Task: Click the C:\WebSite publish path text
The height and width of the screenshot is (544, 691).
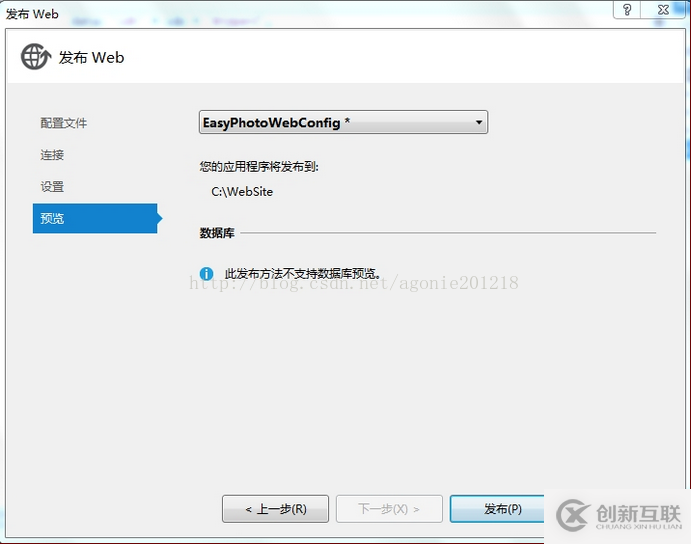Action: tap(242, 192)
